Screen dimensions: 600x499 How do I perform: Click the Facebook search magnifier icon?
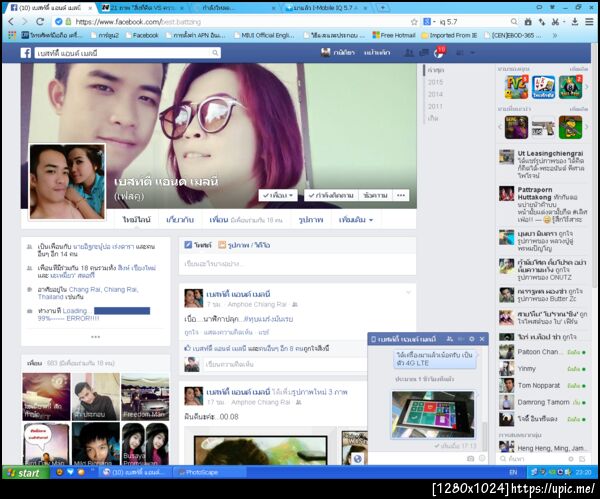coord(215,53)
